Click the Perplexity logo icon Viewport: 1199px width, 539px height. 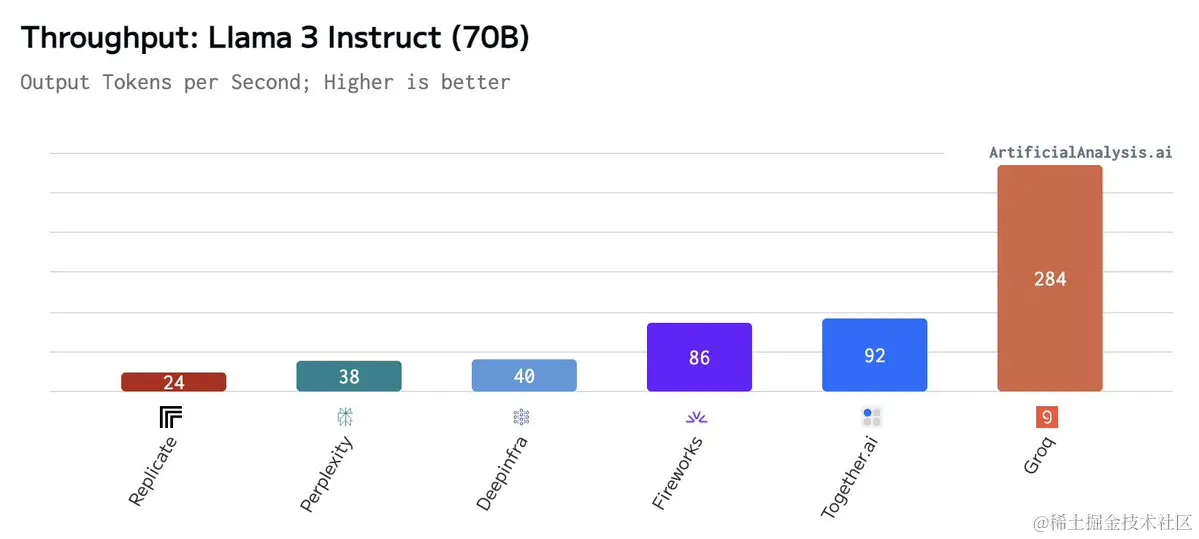click(346, 417)
